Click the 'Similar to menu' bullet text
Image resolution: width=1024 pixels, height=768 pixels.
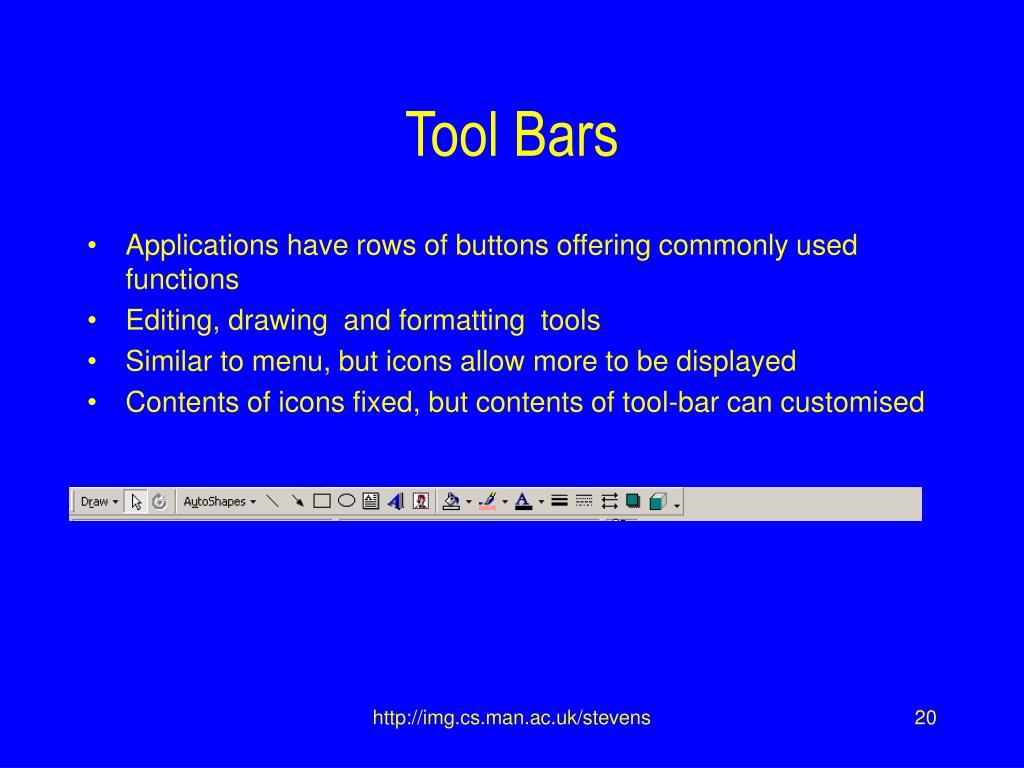pyautogui.click(x=460, y=361)
